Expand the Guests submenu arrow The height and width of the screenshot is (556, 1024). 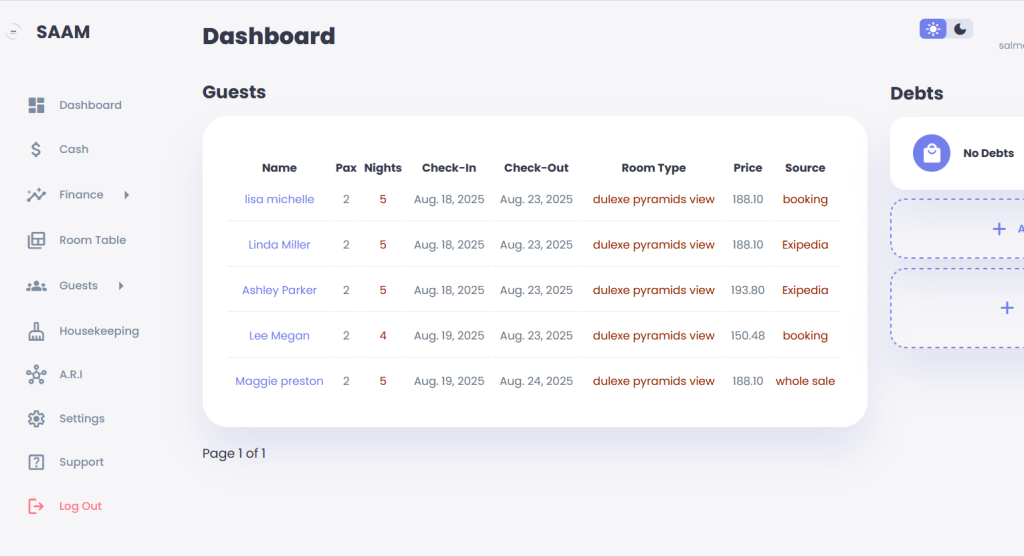tap(121, 286)
